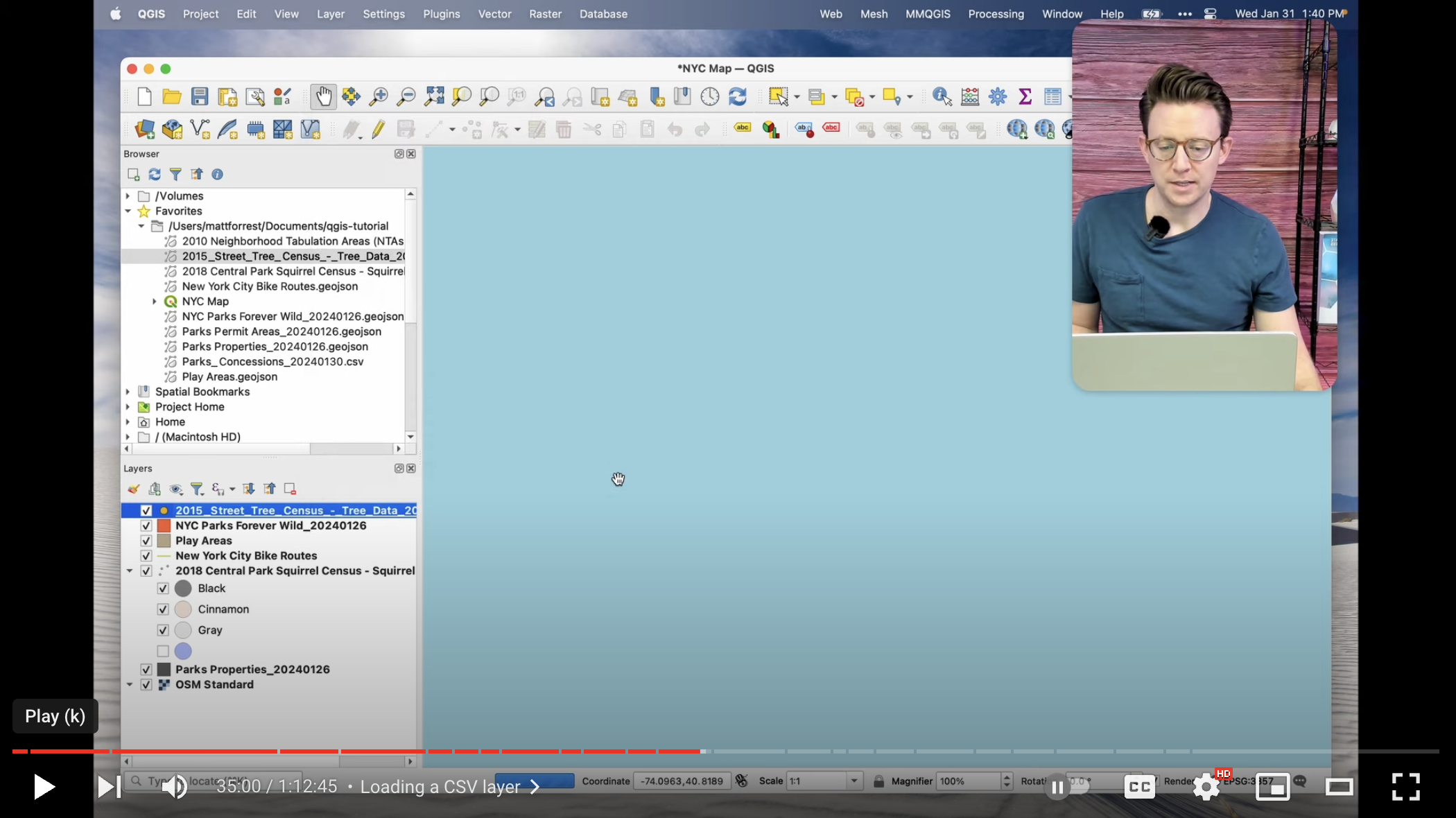Uncheck the Gray squirrel category
1456x818 pixels.
tap(163, 630)
